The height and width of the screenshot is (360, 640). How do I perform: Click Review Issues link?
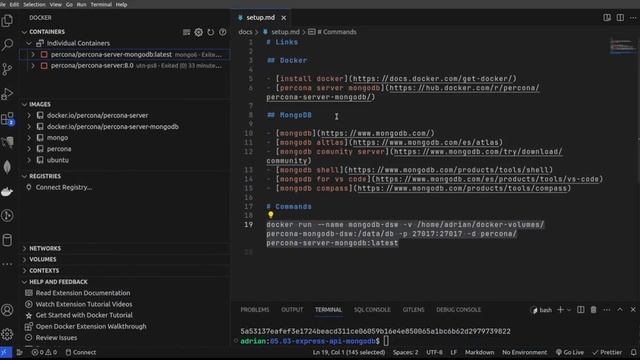(x=56, y=338)
